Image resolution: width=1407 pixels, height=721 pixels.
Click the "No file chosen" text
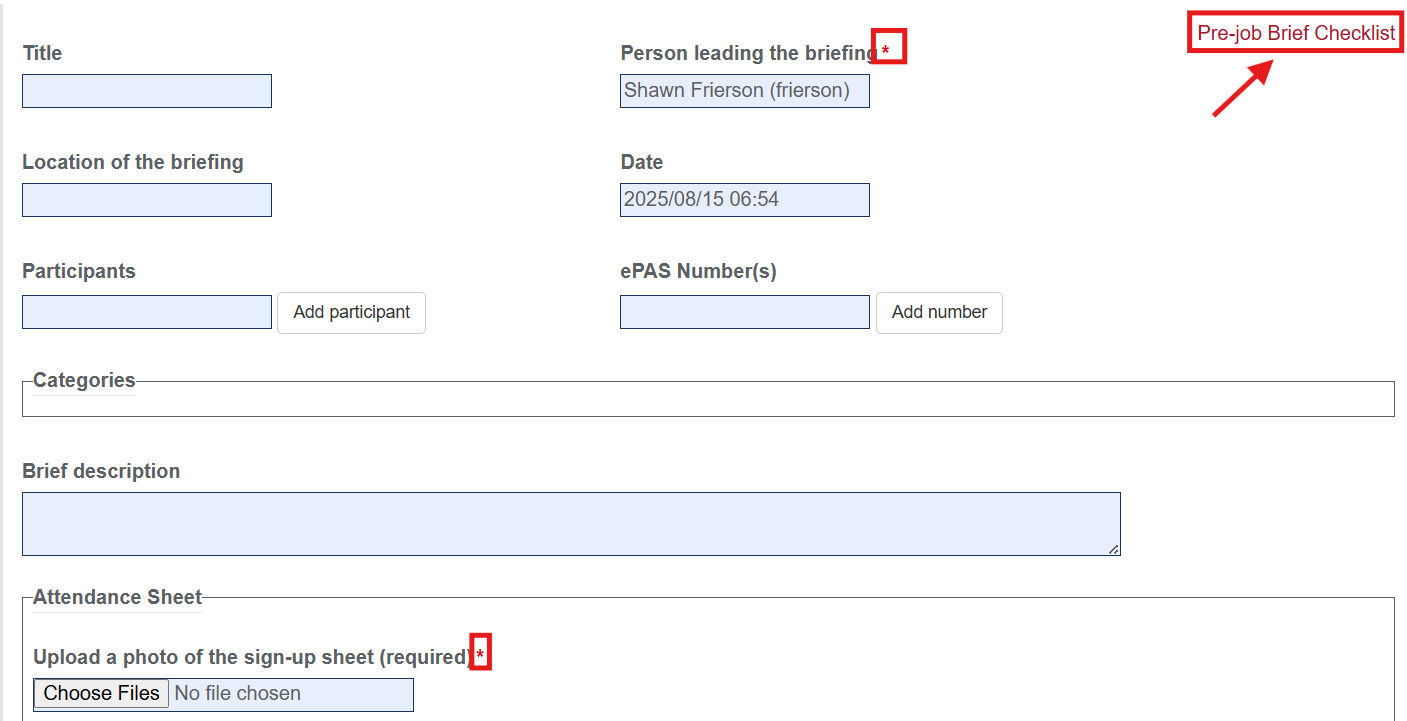[x=238, y=694]
